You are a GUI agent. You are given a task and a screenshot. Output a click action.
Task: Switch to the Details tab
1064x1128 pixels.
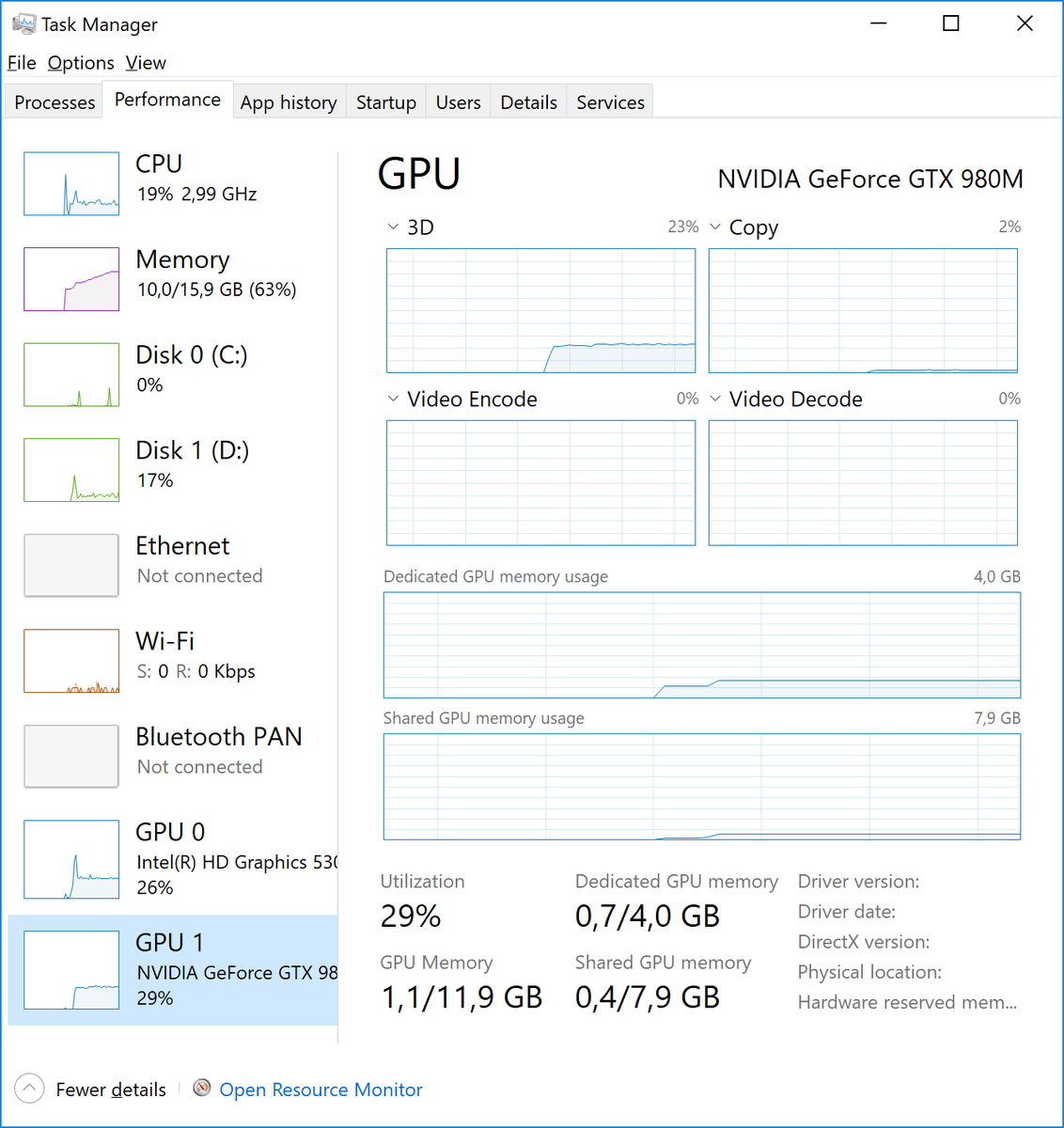pos(528,102)
